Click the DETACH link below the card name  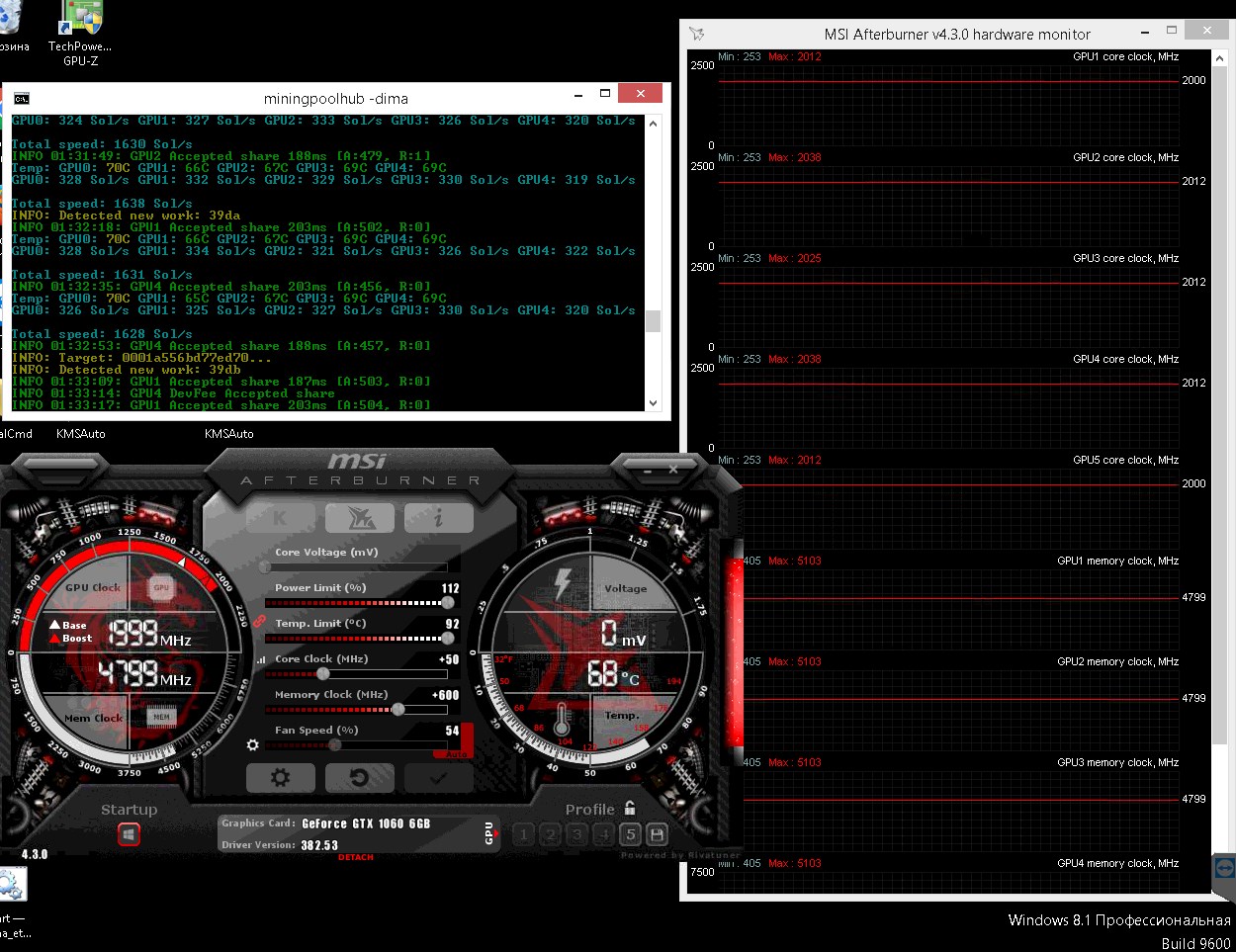coord(354,857)
